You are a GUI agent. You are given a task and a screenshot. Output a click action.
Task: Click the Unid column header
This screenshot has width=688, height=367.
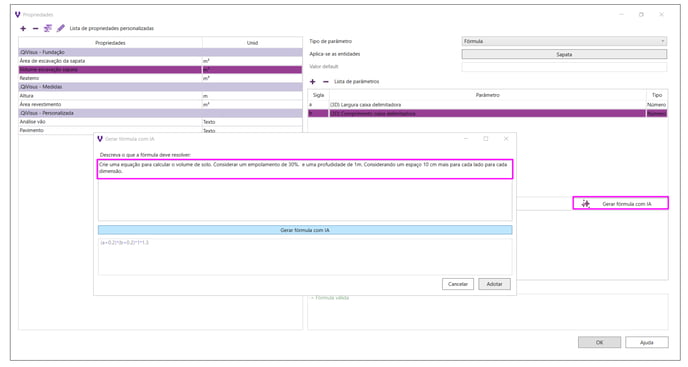click(252, 43)
